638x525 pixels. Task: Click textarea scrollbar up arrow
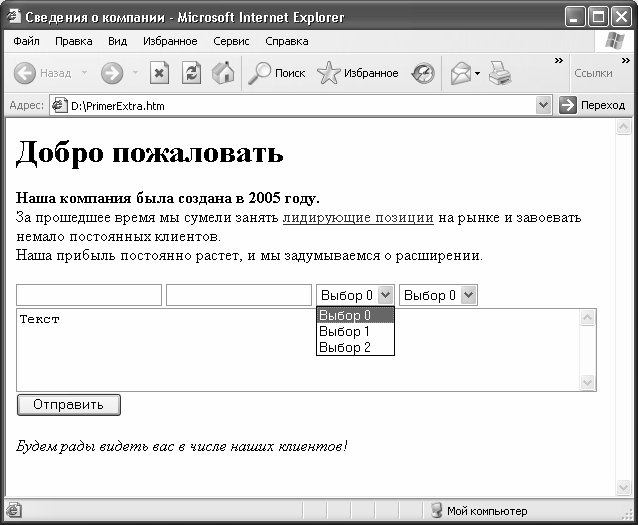click(587, 318)
